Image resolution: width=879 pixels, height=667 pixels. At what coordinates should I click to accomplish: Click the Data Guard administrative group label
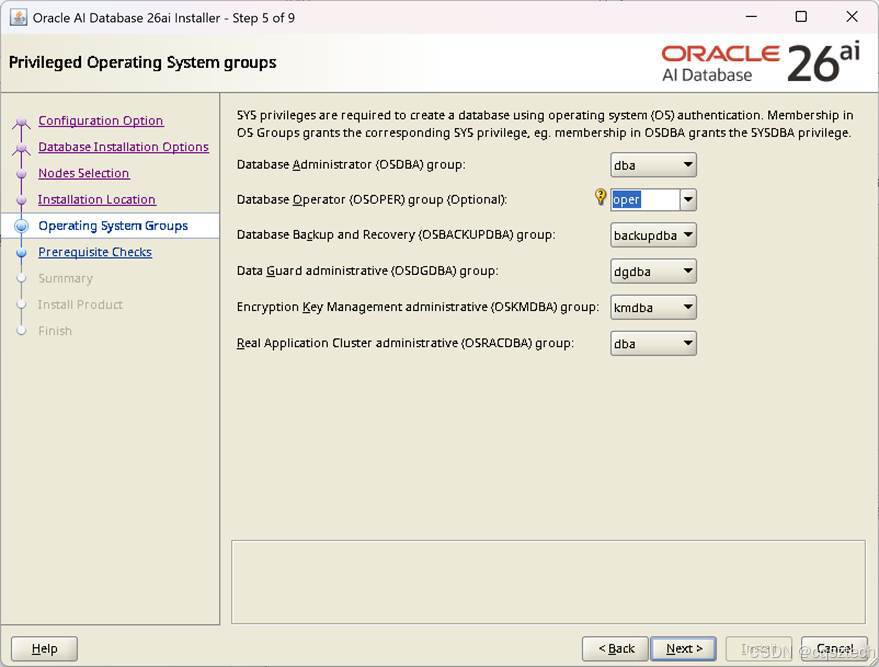point(367,271)
